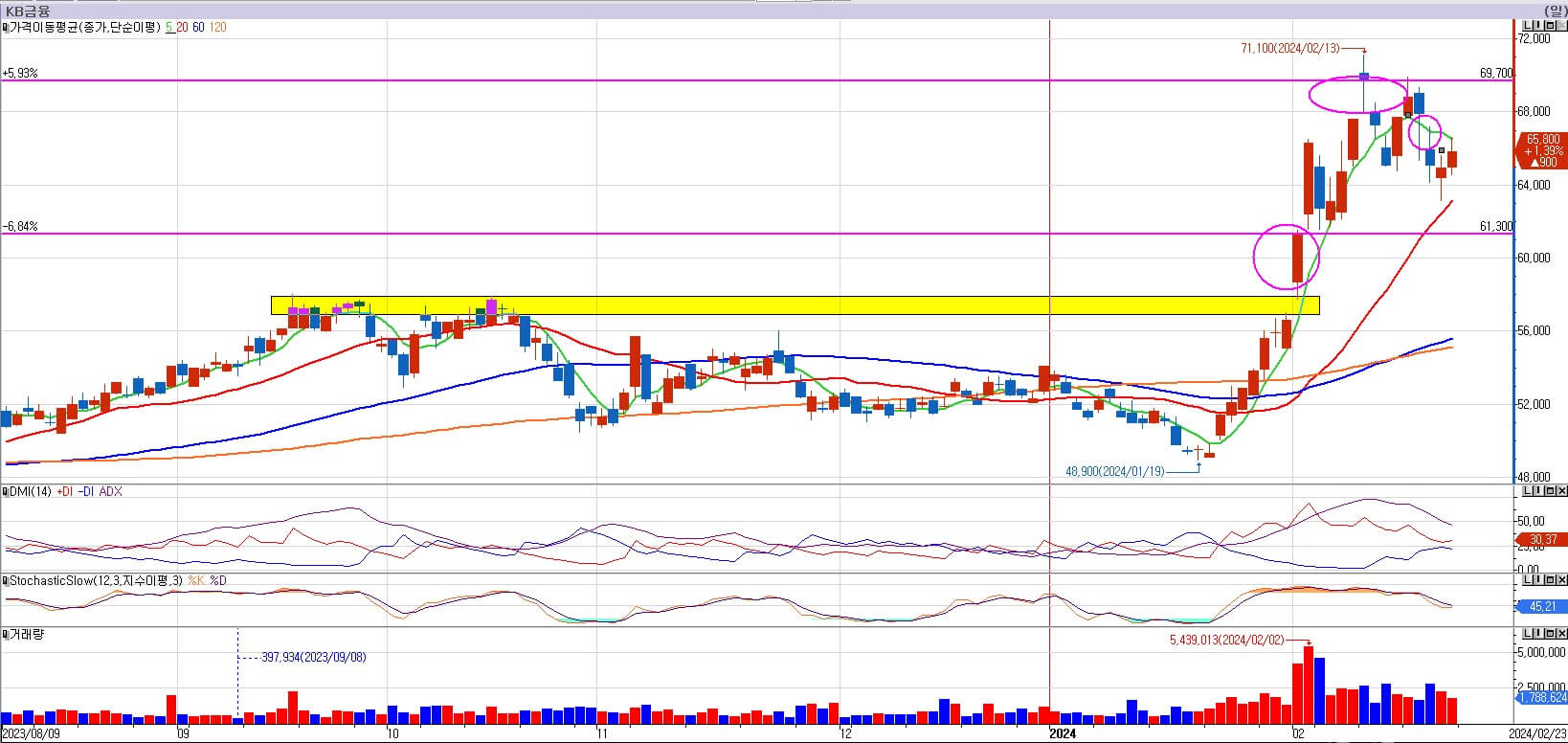Click the 72,000 price axis label
This screenshot has width=1568, height=743.
click(1534, 38)
